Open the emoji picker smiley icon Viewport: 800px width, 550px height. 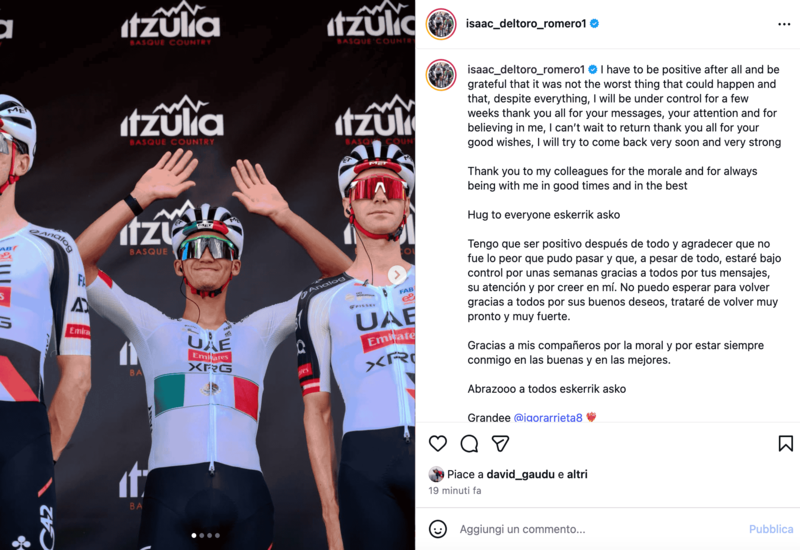(x=438, y=529)
